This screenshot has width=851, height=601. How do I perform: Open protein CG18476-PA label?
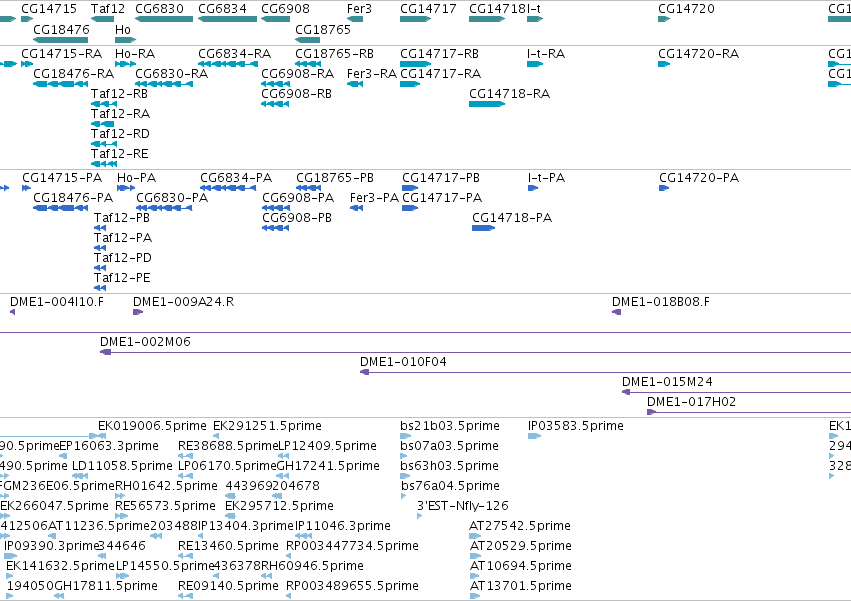(73, 198)
